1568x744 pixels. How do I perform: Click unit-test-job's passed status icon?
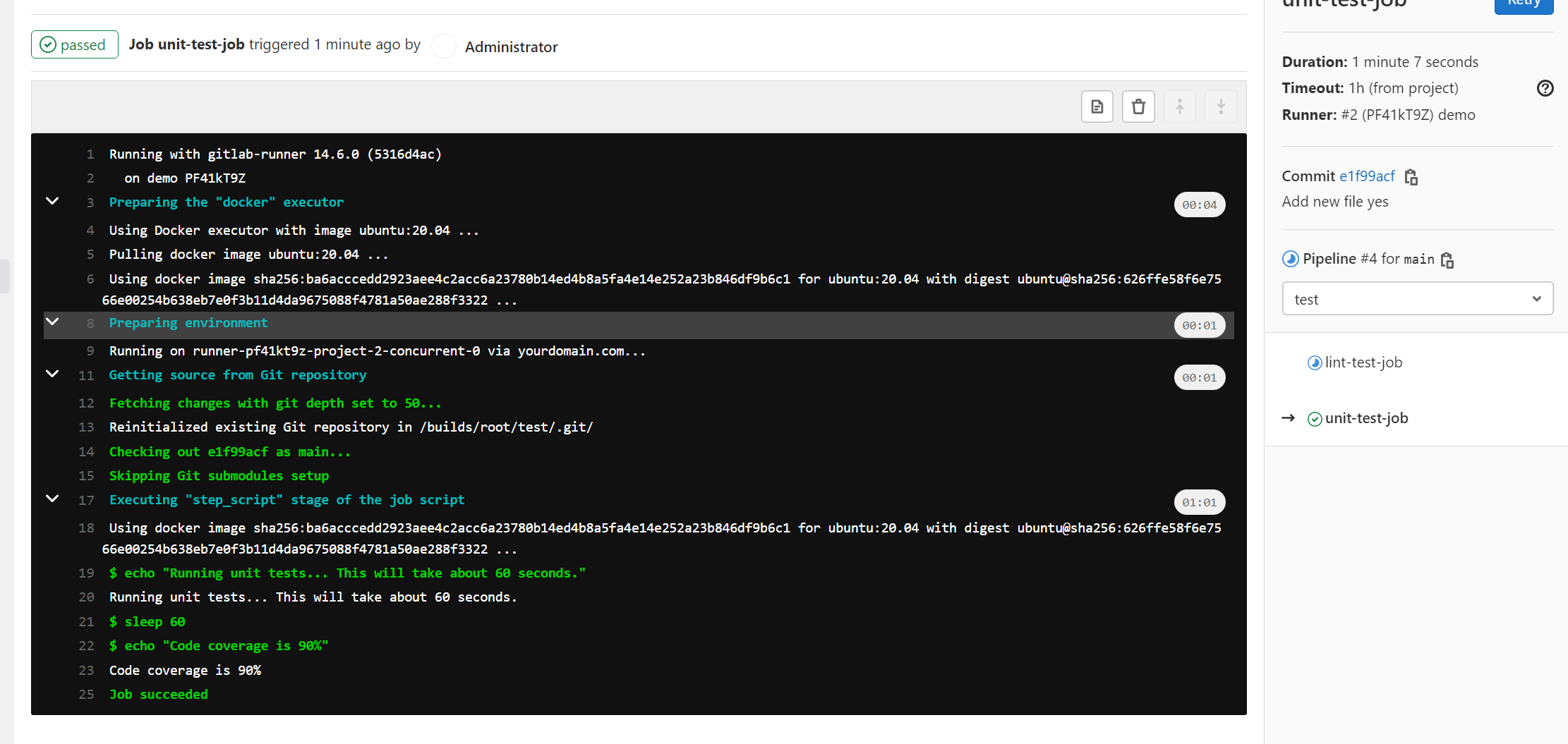click(x=1315, y=418)
